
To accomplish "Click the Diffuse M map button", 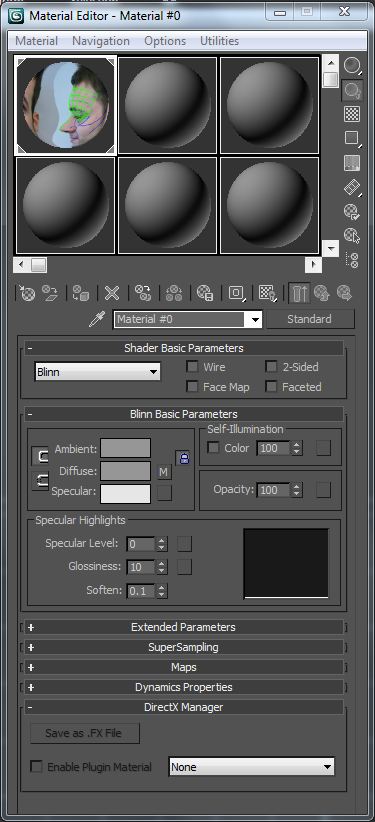I will click(164, 472).
